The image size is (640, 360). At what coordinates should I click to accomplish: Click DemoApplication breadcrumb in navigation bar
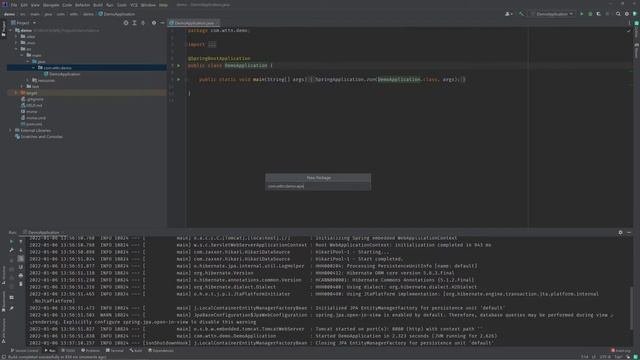[x=117, y=14]
